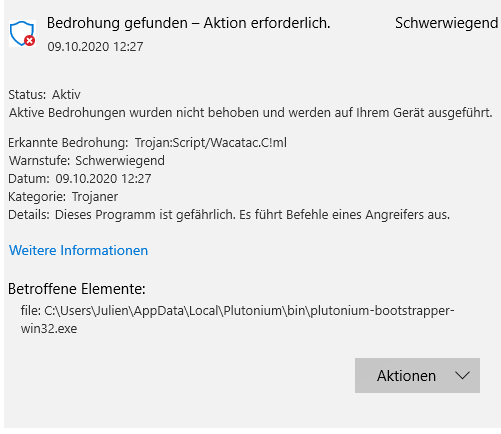Click the 'Datum: 09.10.2020 12:27' line
Screen dimensions: 501x434
pos(80,179)
